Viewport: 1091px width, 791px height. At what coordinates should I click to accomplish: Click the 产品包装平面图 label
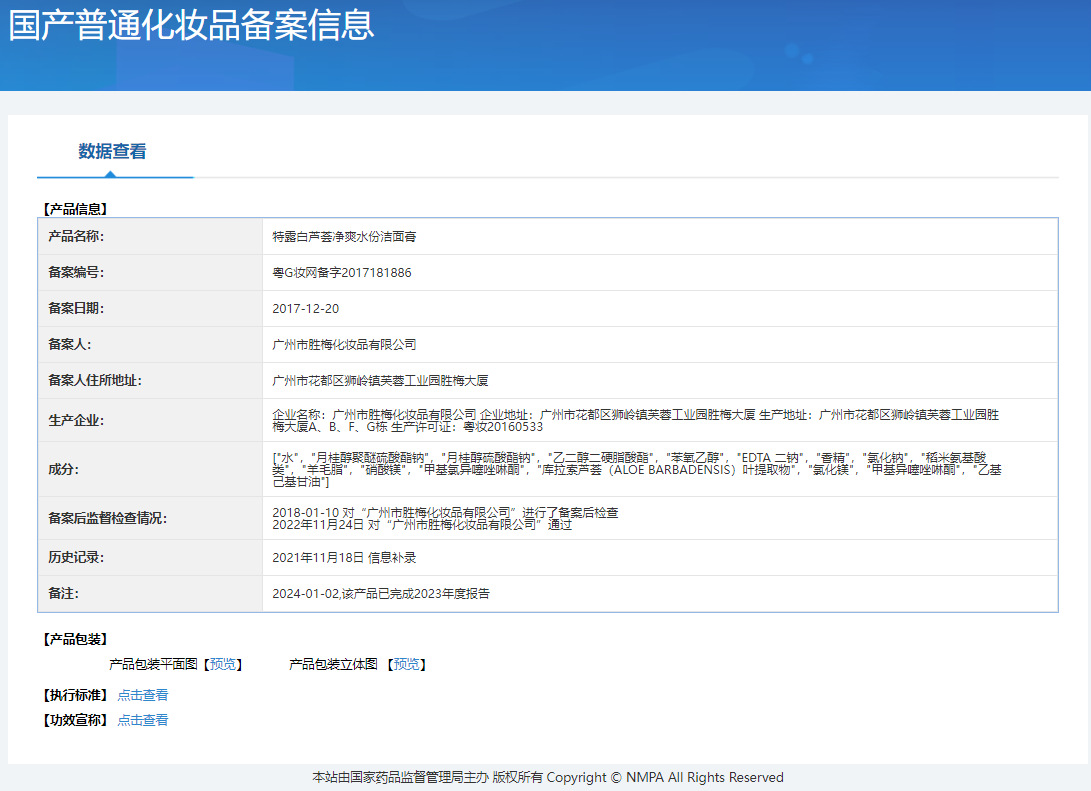coord(153,664)
